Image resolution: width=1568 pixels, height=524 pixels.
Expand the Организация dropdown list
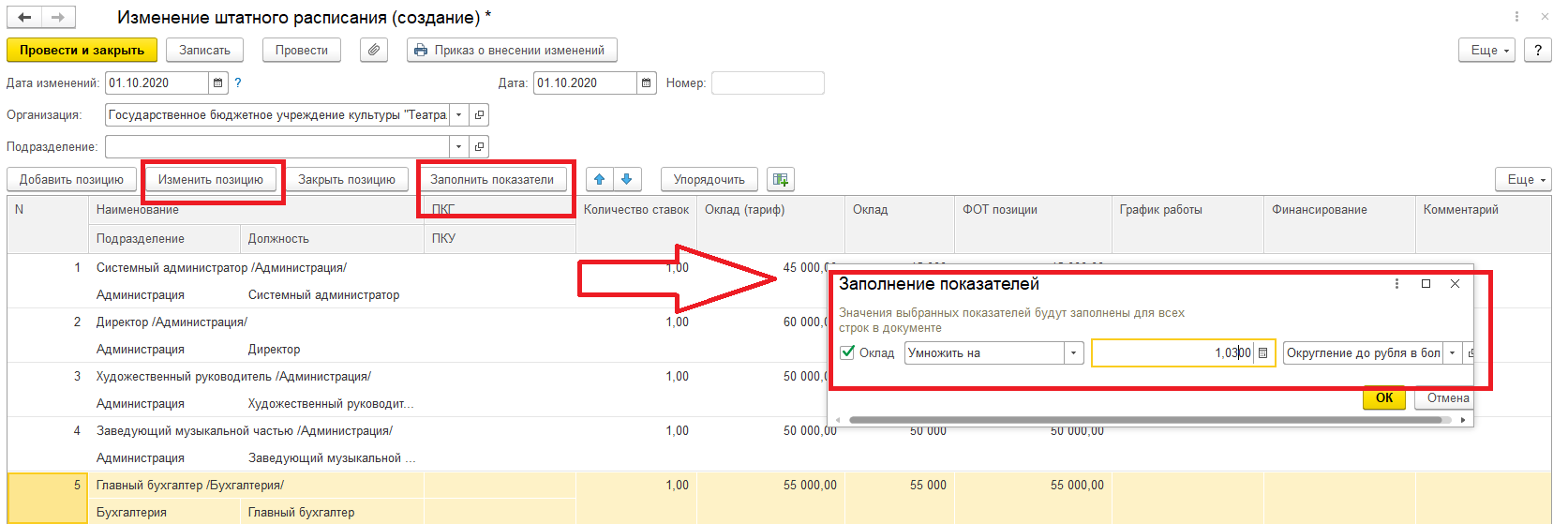tap(458, 115)
